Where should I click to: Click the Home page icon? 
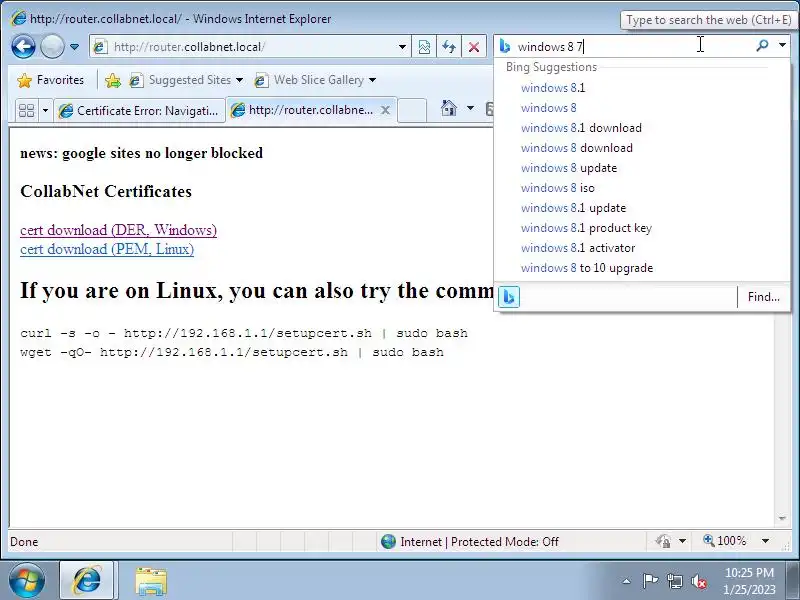449,108
